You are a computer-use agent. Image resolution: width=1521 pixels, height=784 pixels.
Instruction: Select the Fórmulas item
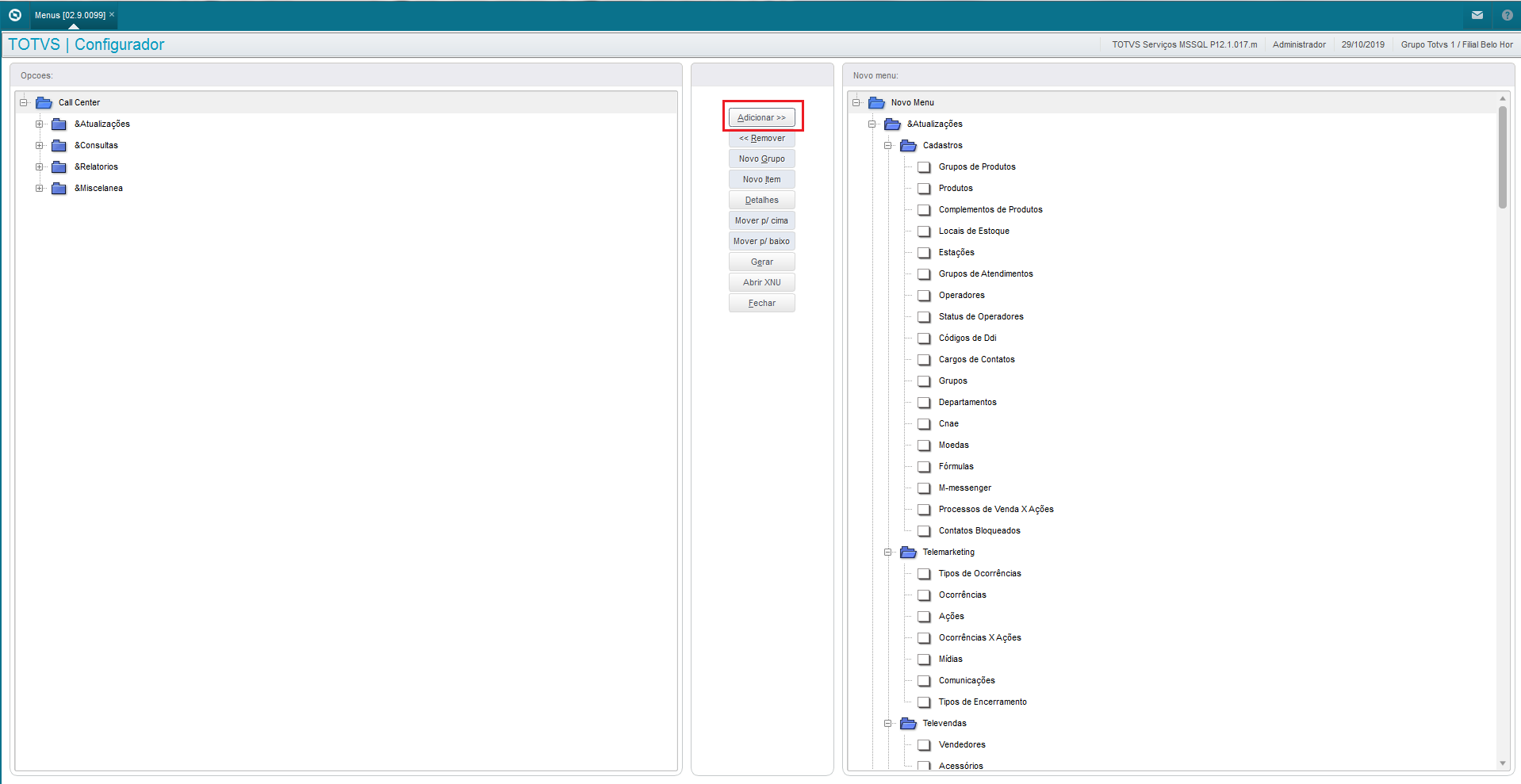(956, 466)
